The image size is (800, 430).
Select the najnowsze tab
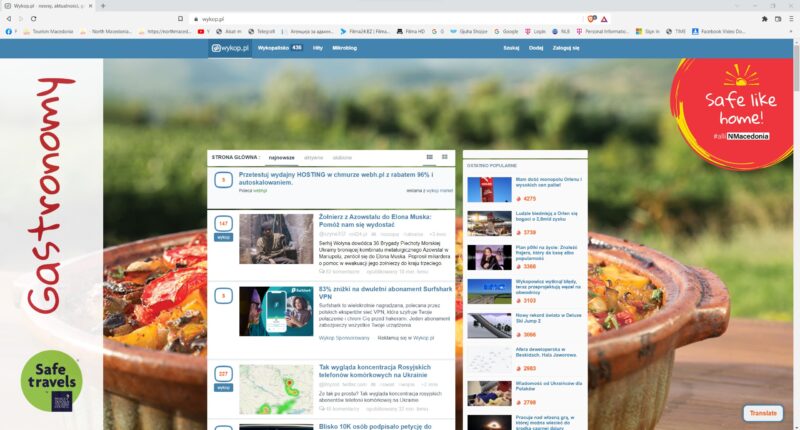[x=282, y=158]
